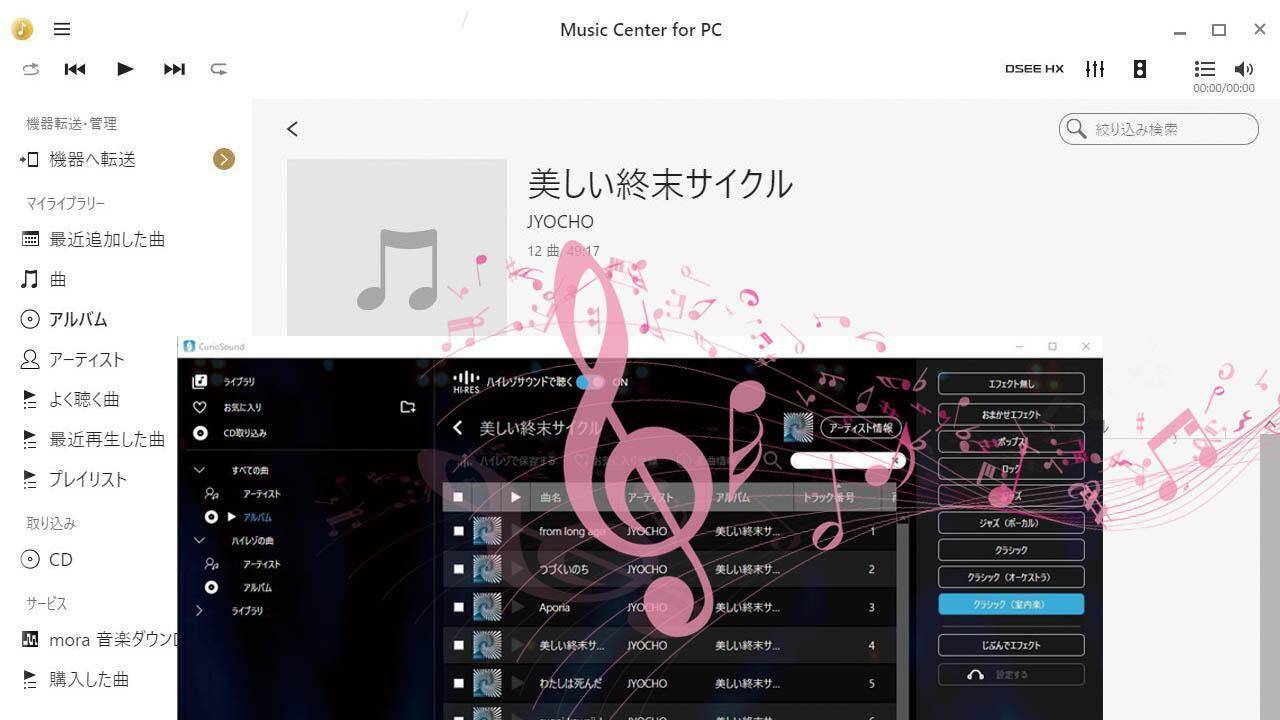Select the クラシック（室内楽） effect
Screen dimensions: 1280x720
coord(1011,604)
